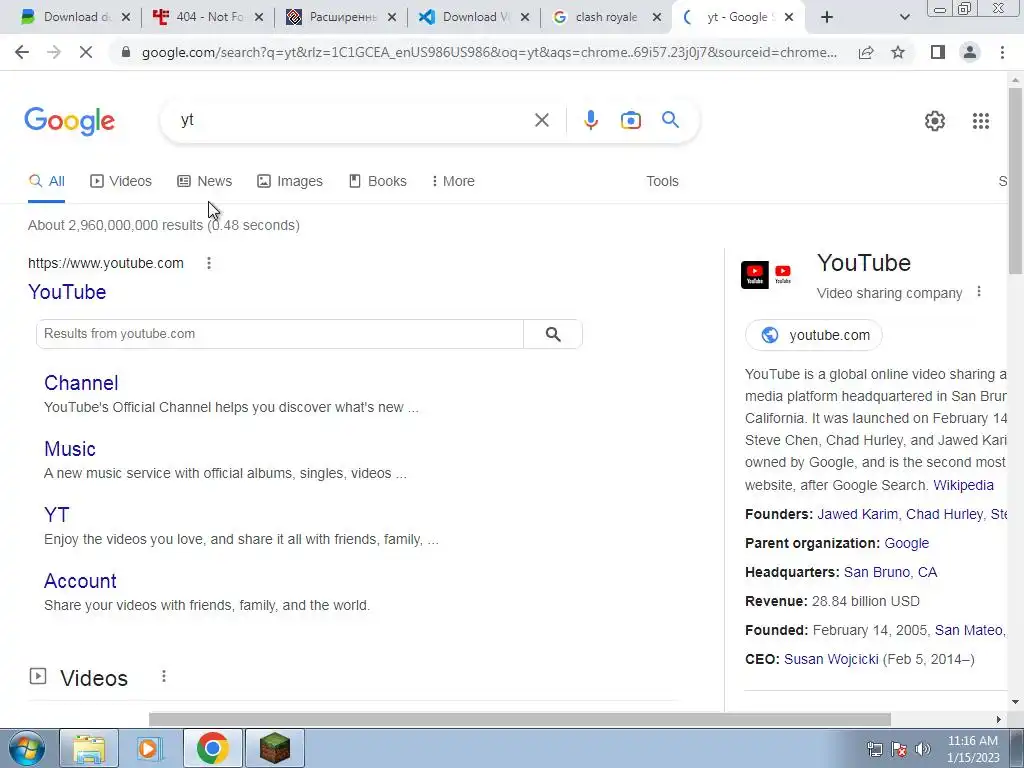Open the Chrome profile avatar
The image size is (1024, 768).
pyautogui.click(x=970, y=52)
